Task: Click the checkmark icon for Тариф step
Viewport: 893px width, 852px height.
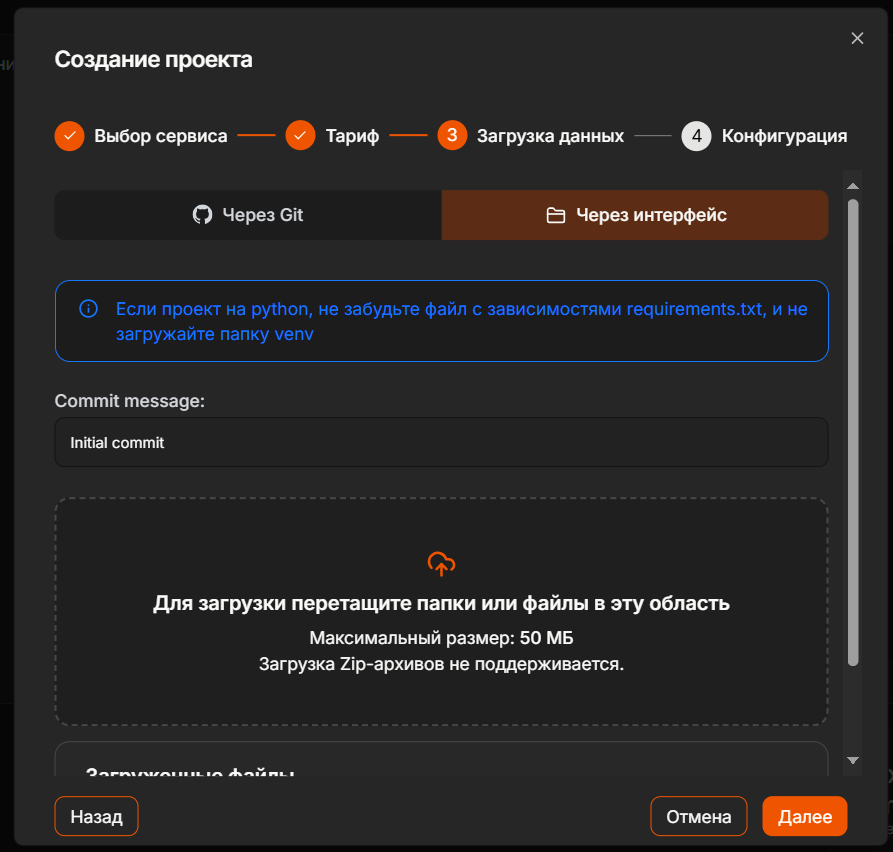Action: pos(300,135)
